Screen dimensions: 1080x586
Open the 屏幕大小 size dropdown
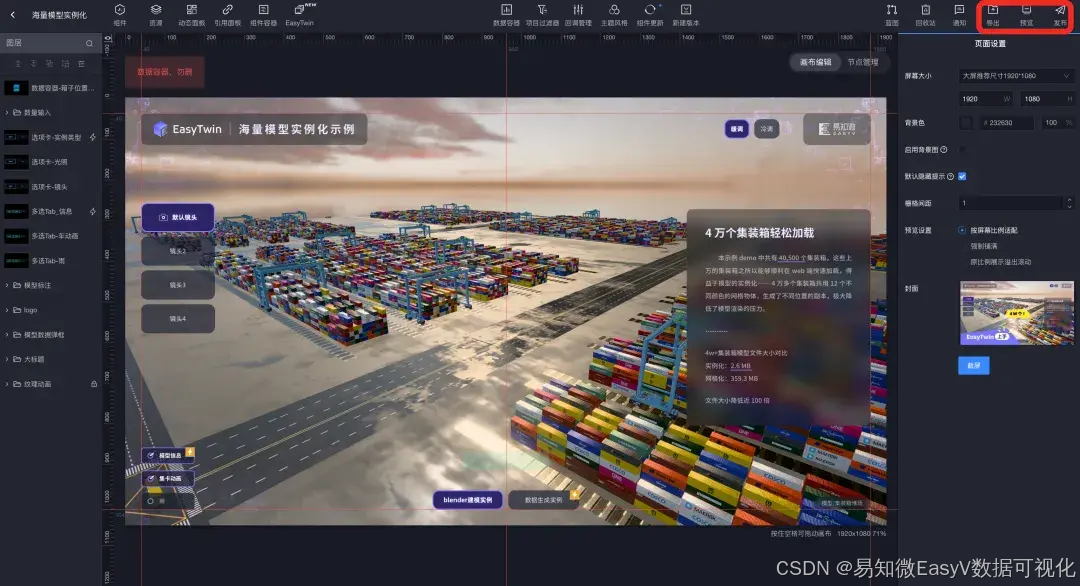coord(1016,76)
